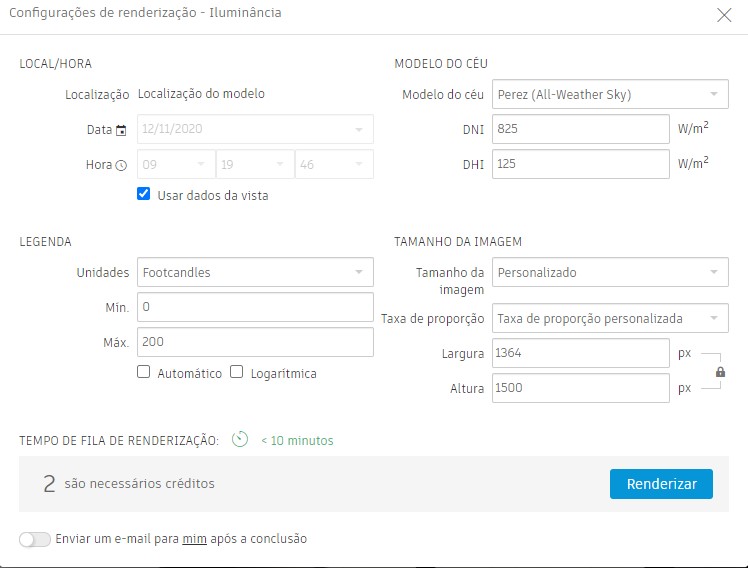
Task: Enable the Automático checkbox
Action: click(144, 373)
